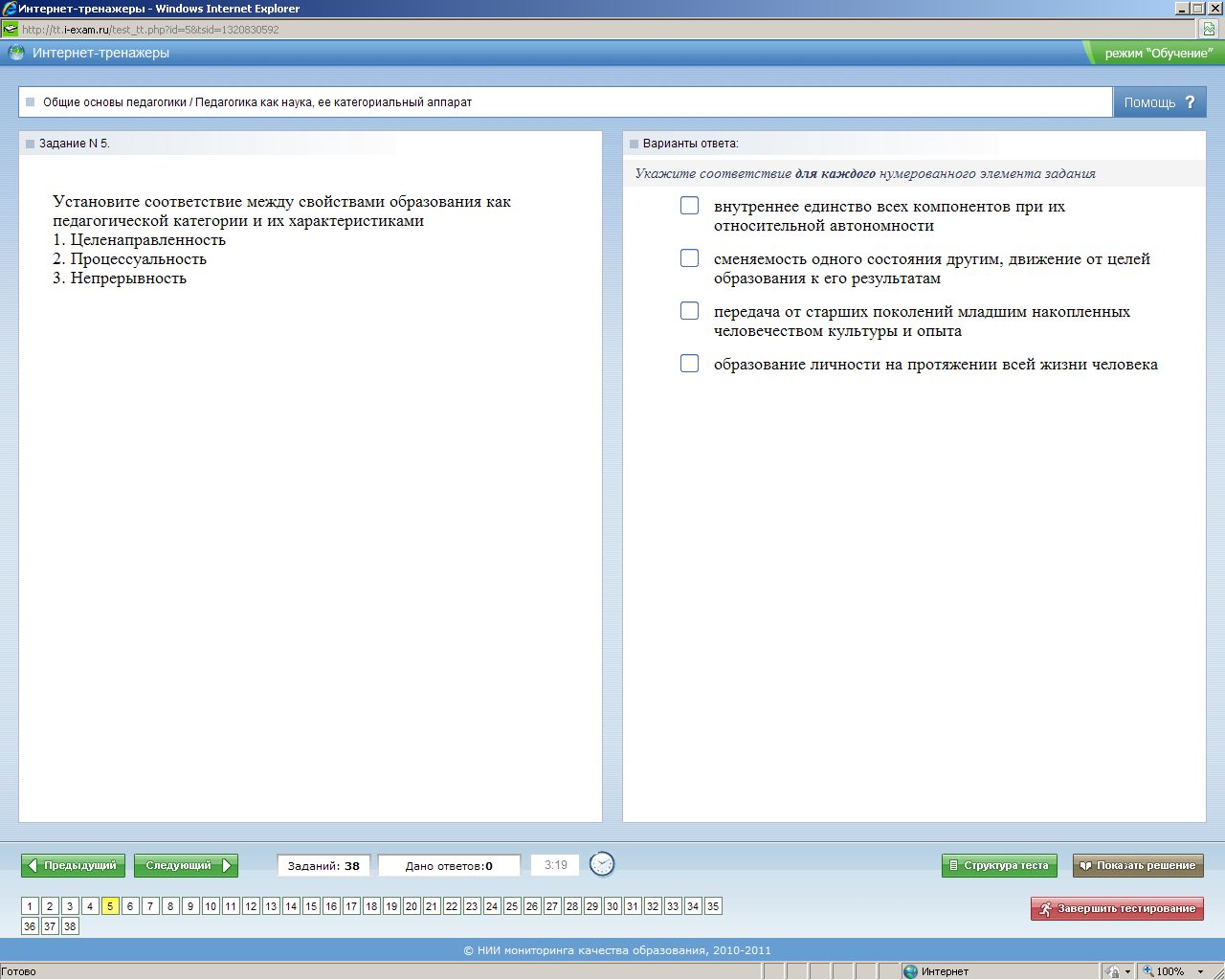The image size is (1225, 980).
Task: Click the Предыдущий button
Action: 73,865
